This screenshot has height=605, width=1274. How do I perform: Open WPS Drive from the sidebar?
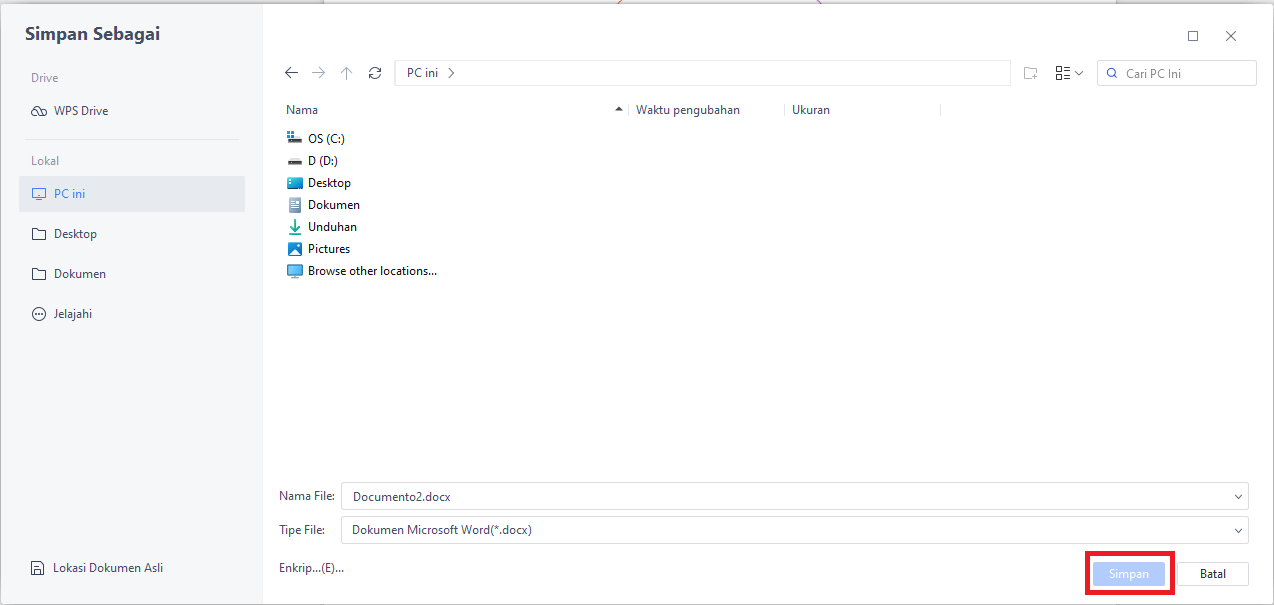click(79, 110)
